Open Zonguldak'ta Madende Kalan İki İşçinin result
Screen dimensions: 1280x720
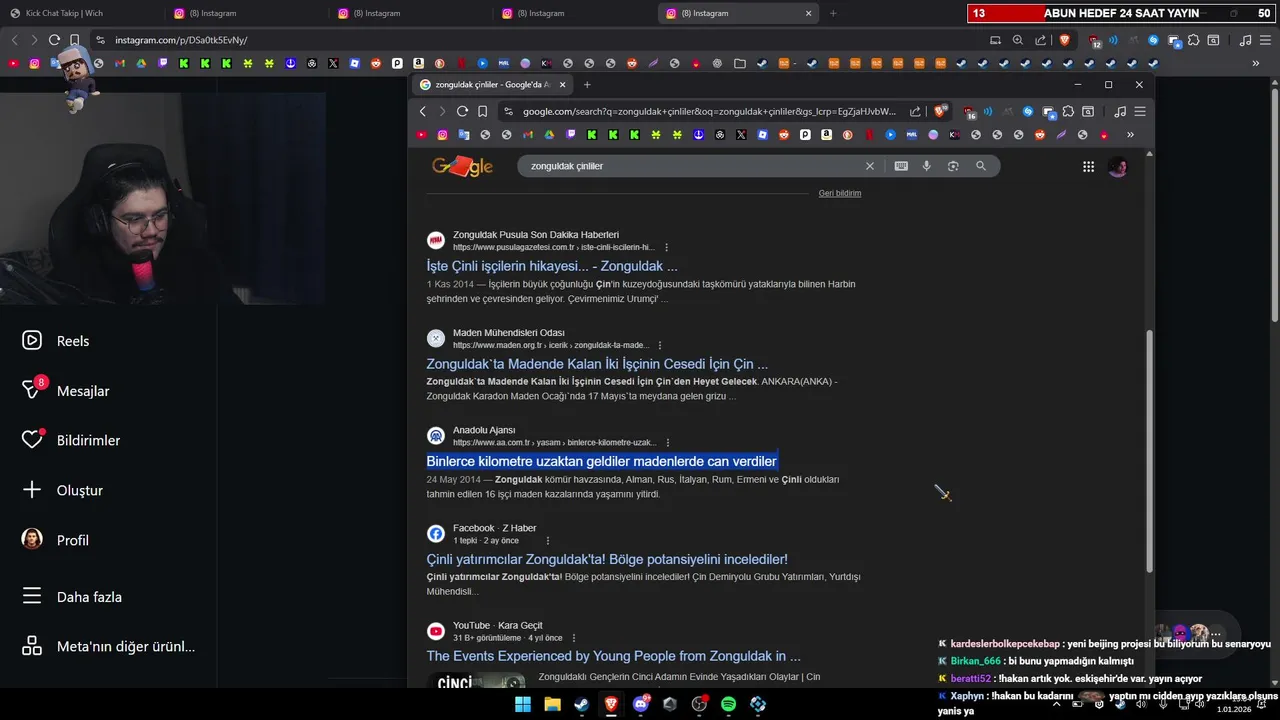click(597, 364)
